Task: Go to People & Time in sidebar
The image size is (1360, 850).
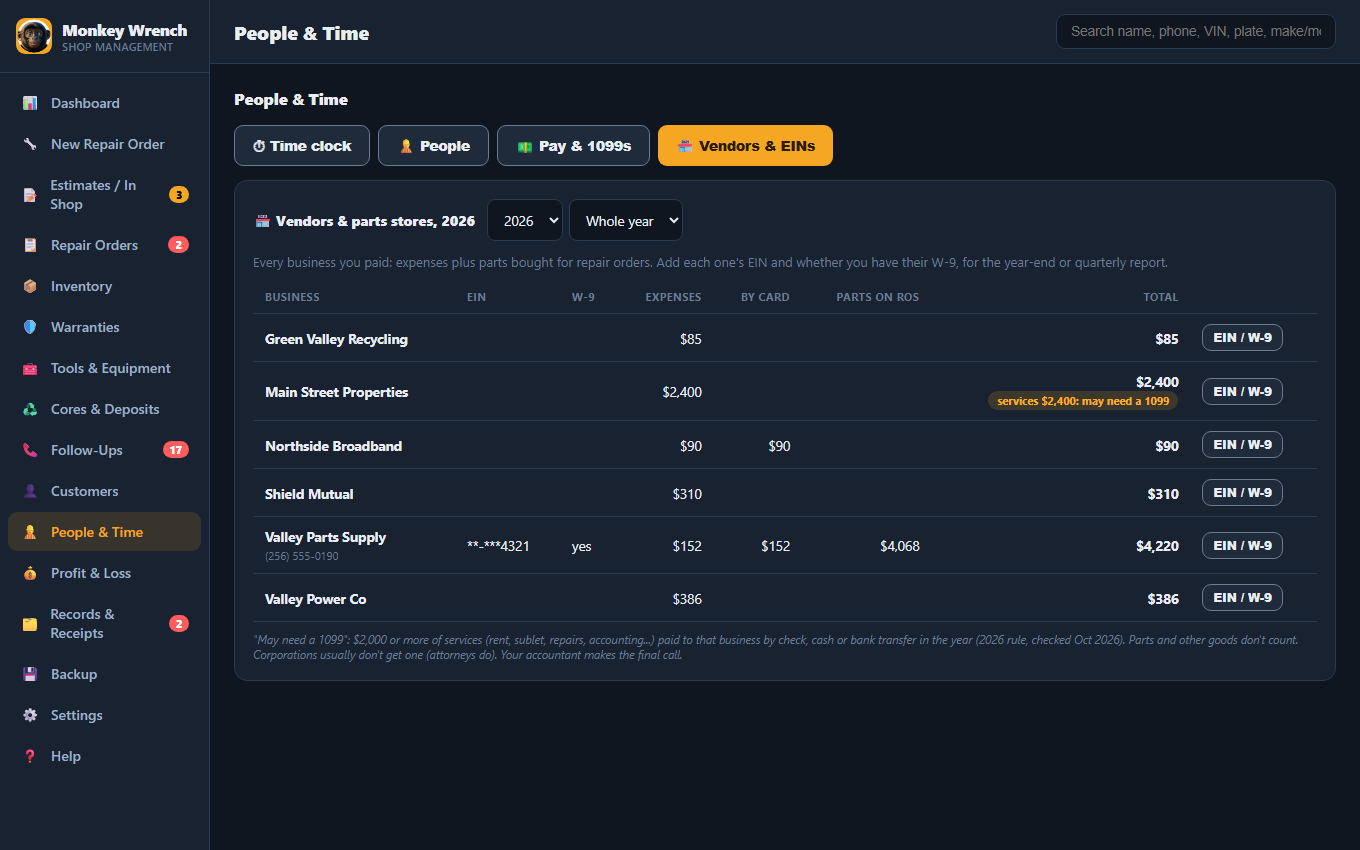Action: point(104,532)
